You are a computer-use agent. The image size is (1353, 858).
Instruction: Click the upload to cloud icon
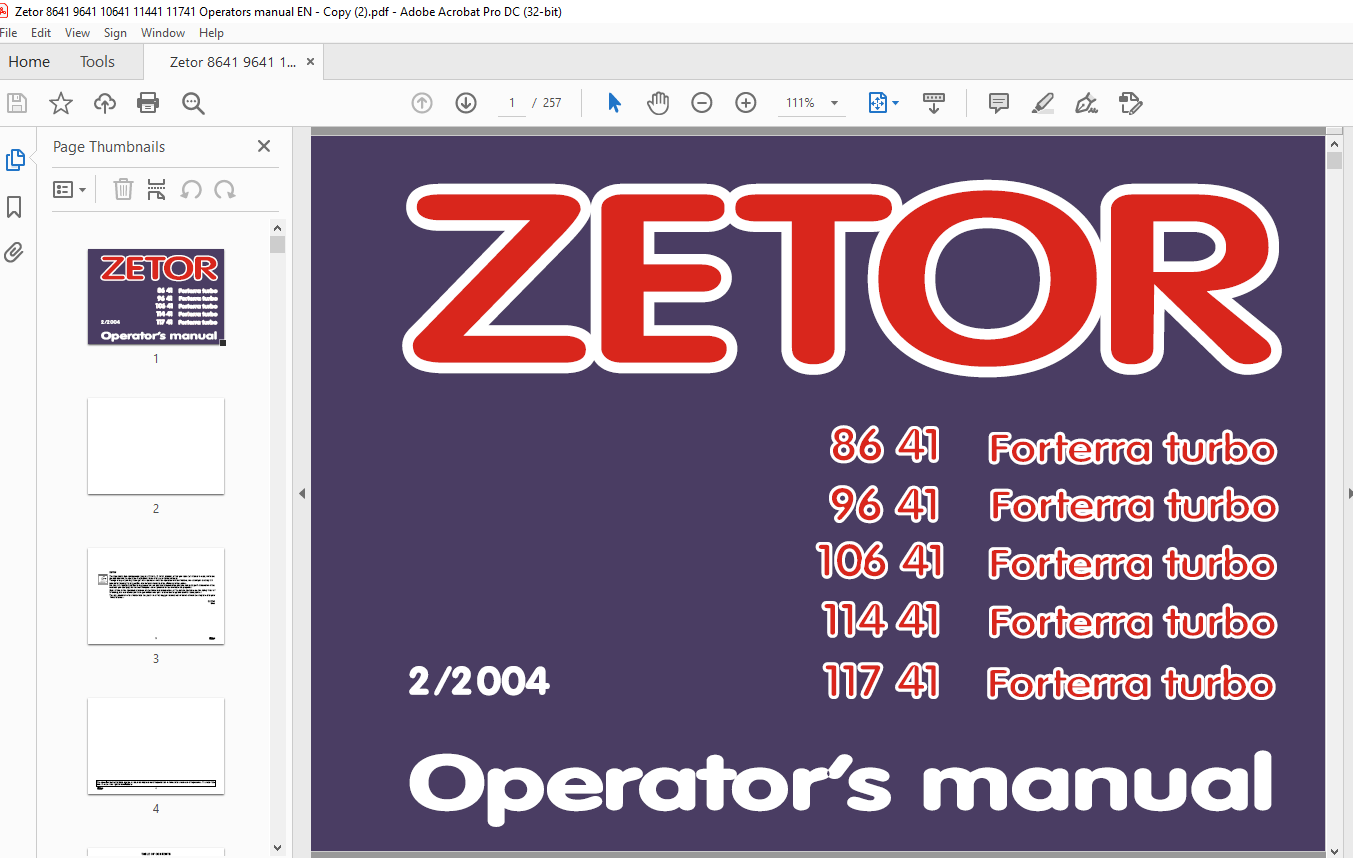[104, 103]
